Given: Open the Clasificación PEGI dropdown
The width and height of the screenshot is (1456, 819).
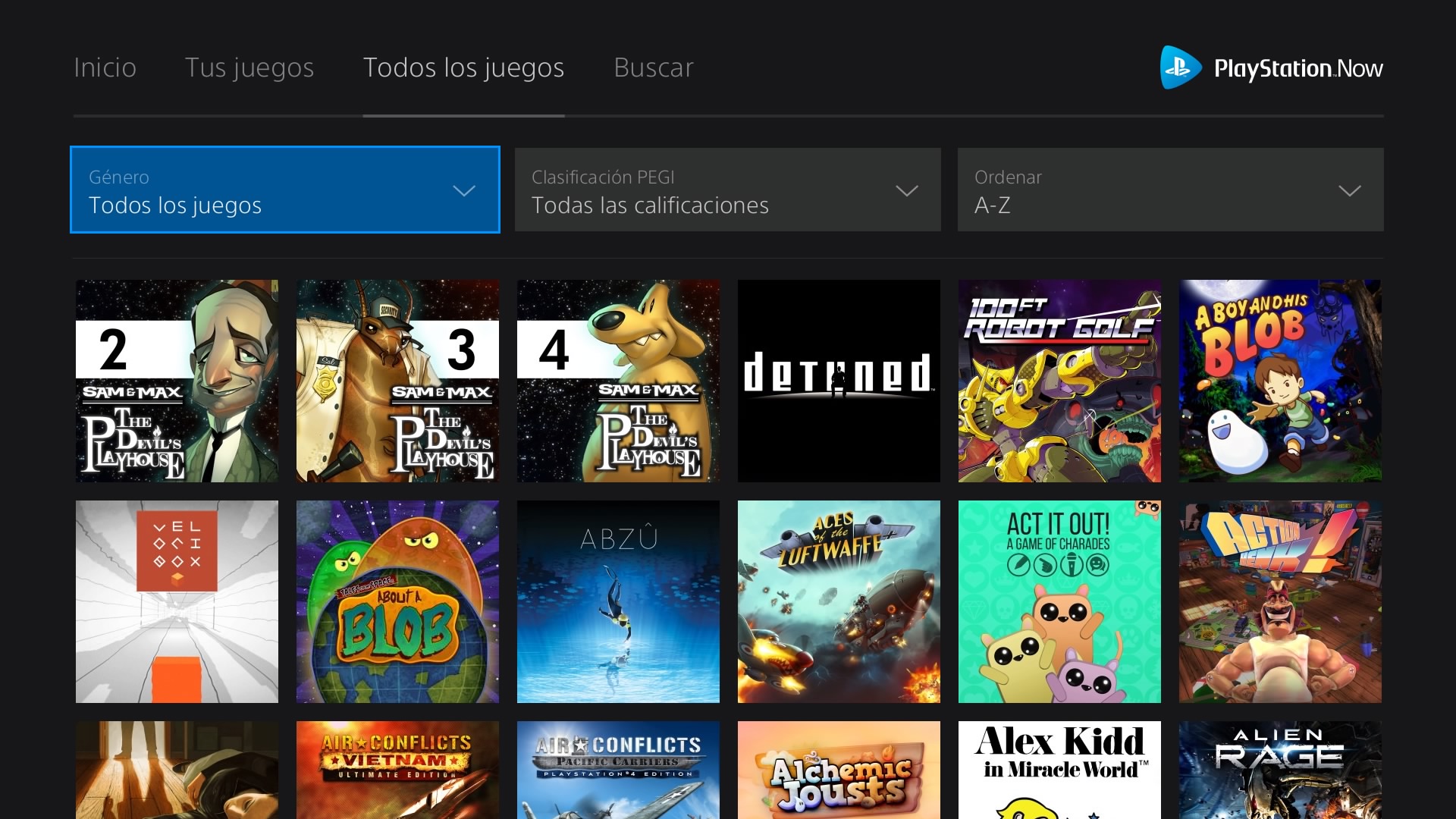Looking at the screenshot, I should (x=728, y=190).
